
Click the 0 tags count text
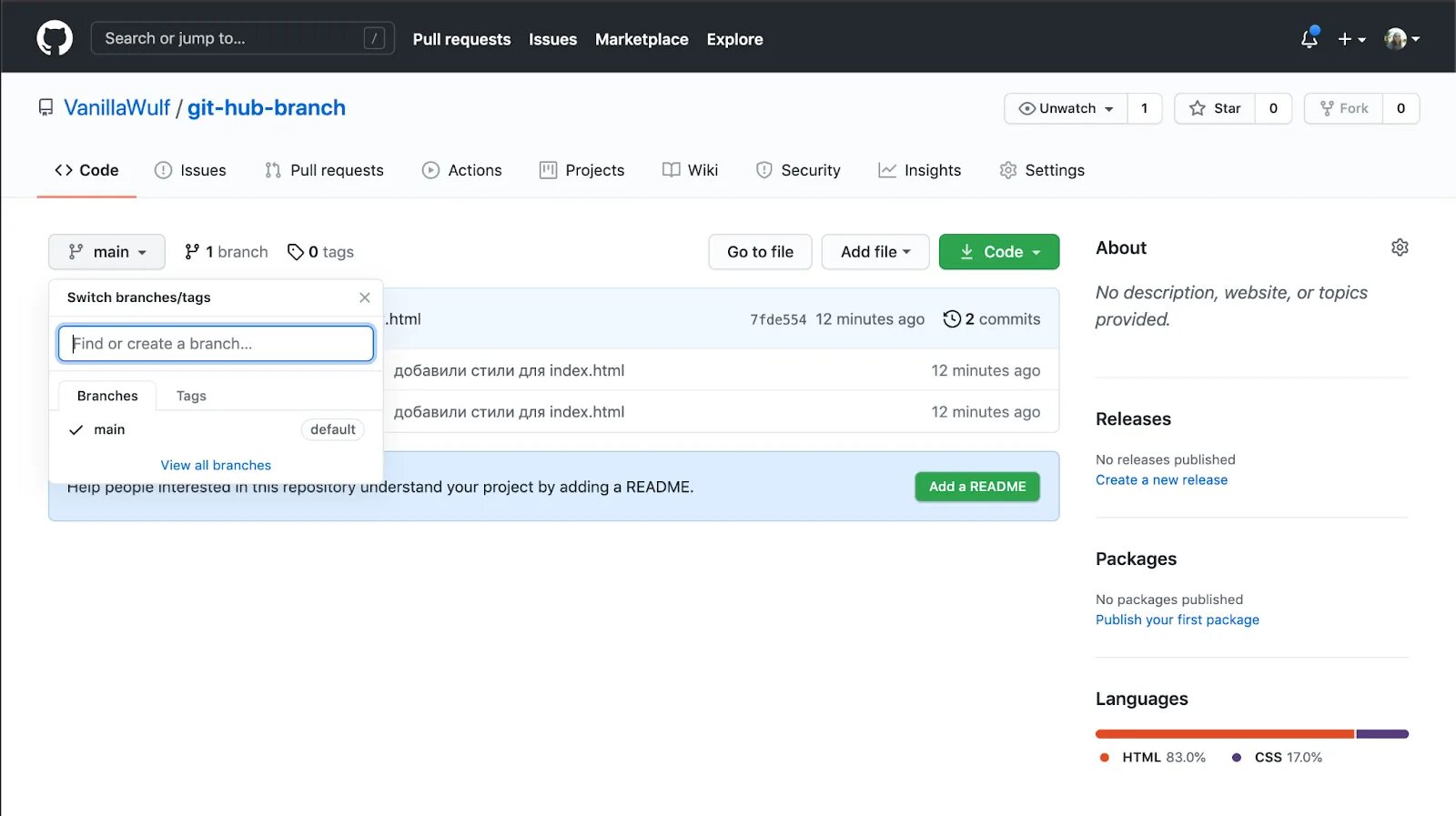331,252
